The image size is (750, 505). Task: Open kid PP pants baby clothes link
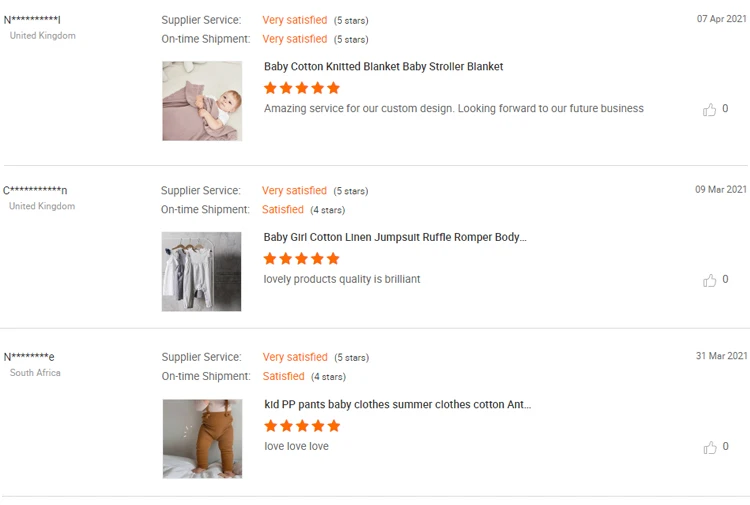pyautogui.click(x=397, y=405)
